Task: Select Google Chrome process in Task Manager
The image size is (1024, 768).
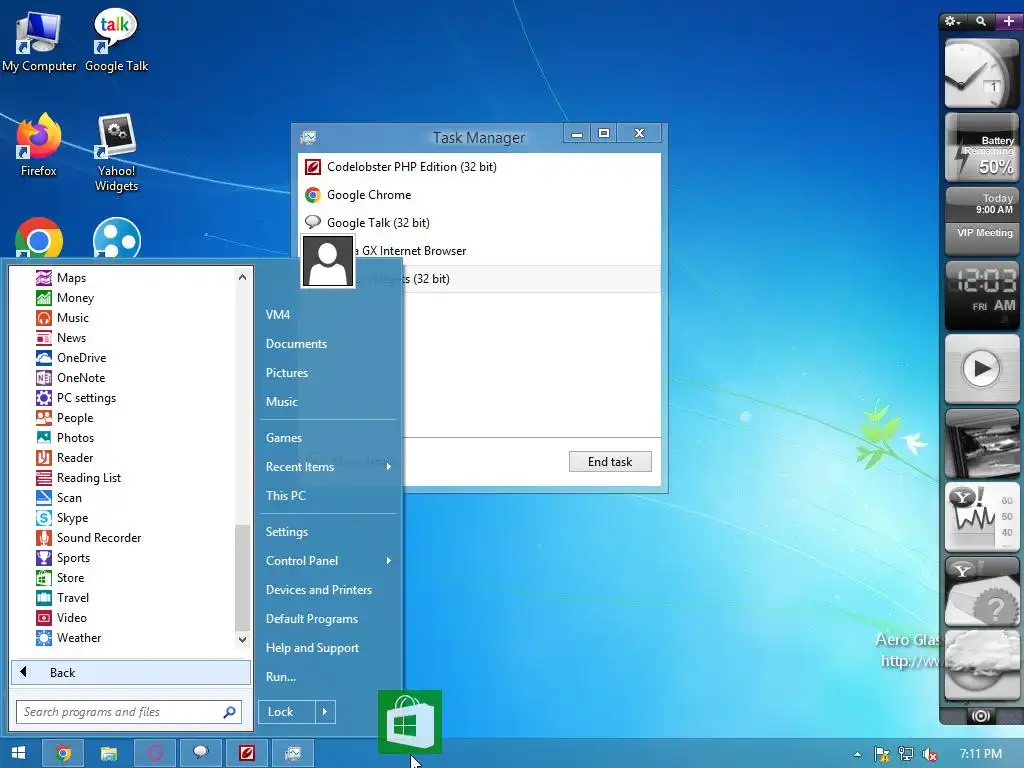Action: click(x=479, y=195)
